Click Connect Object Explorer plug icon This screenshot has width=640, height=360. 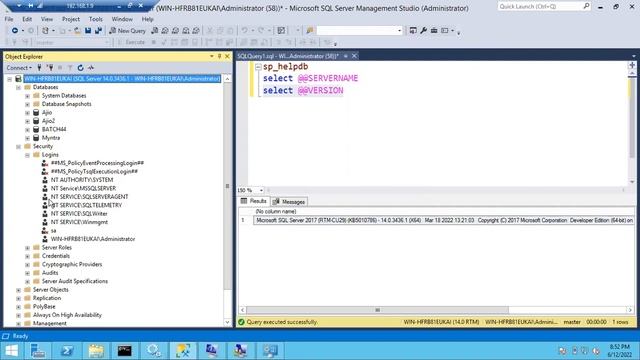click(x=39, y=68)
